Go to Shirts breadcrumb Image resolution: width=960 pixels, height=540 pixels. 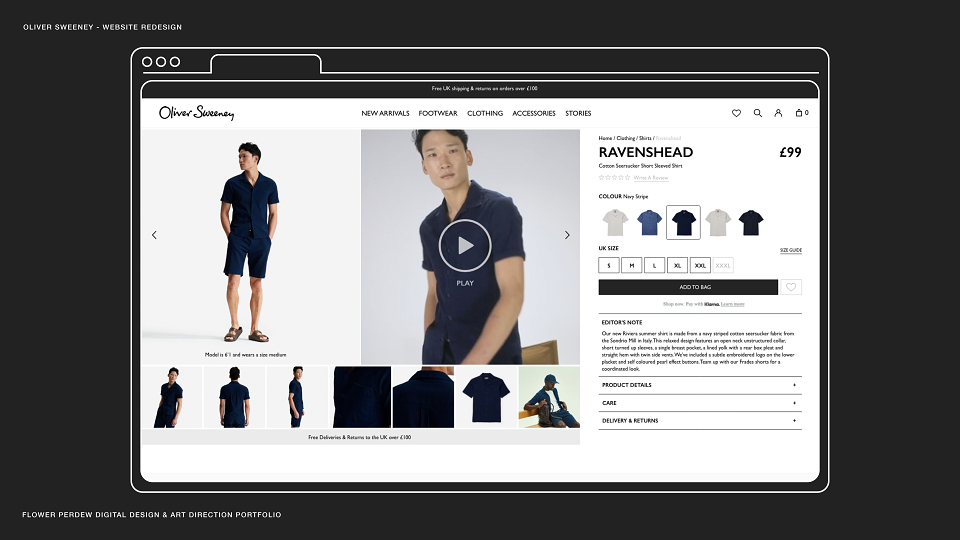(645, 138)
